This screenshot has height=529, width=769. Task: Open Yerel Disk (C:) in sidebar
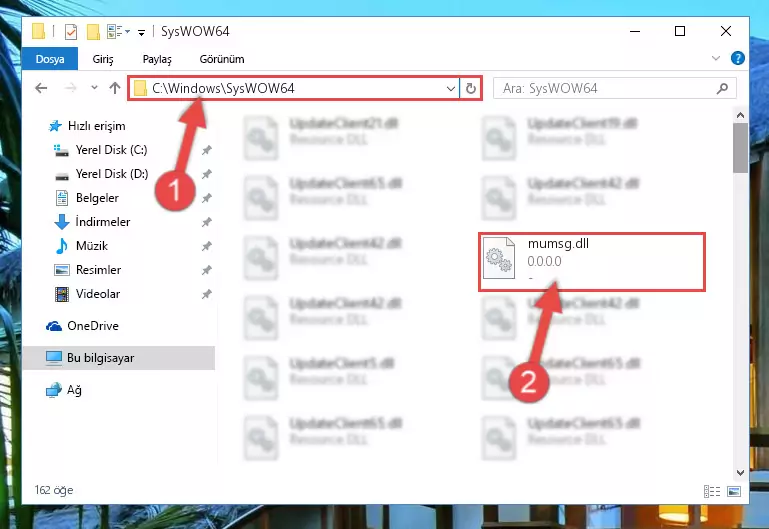point(111,150)
